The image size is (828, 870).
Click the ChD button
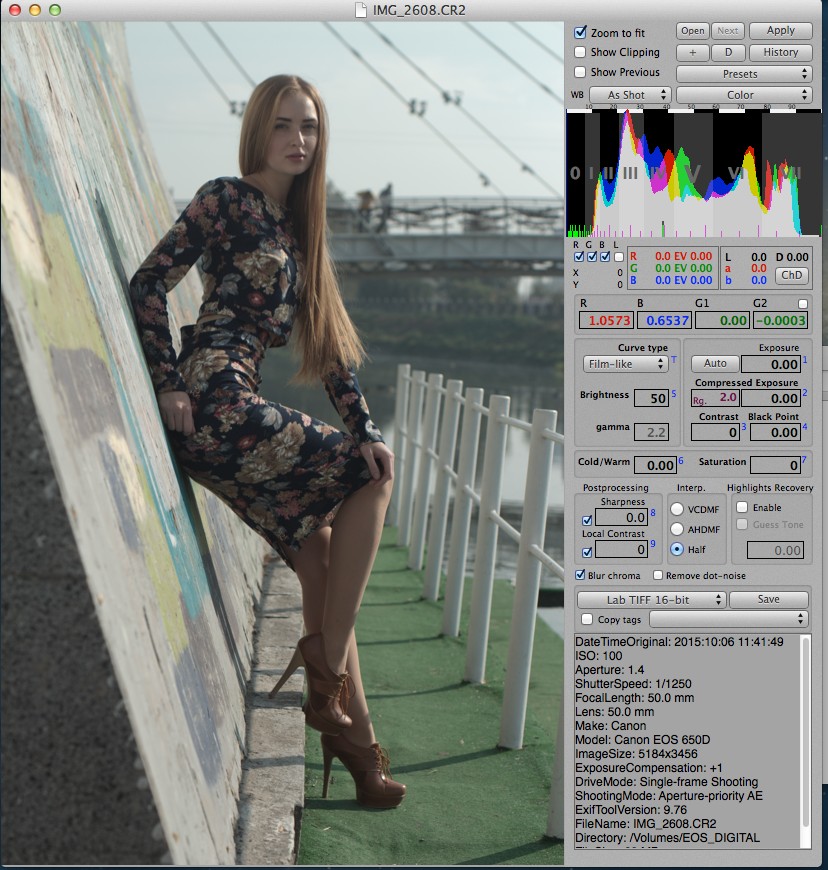coord(791,275)
